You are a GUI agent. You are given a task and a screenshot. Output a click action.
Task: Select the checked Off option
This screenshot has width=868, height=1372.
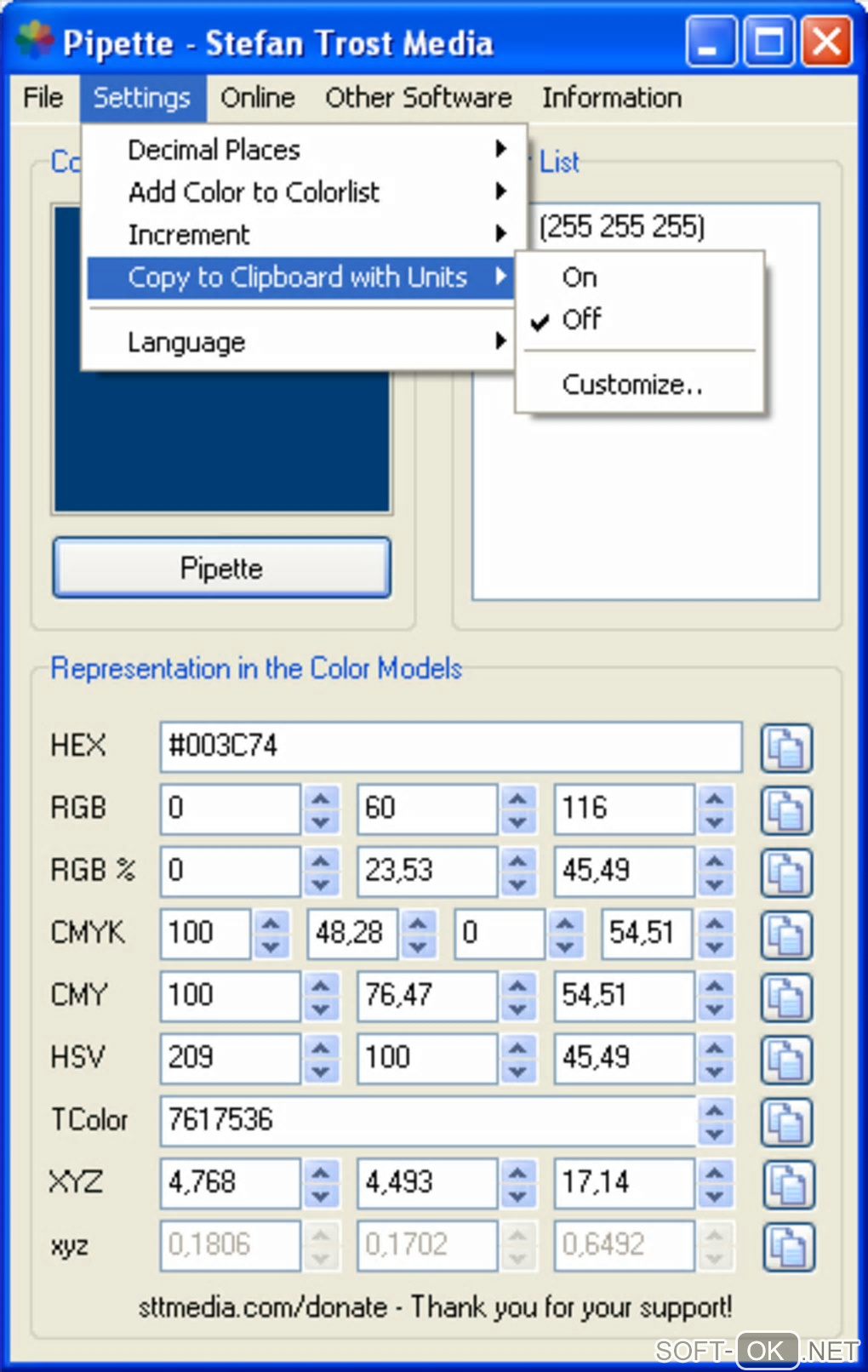[581, 320]
